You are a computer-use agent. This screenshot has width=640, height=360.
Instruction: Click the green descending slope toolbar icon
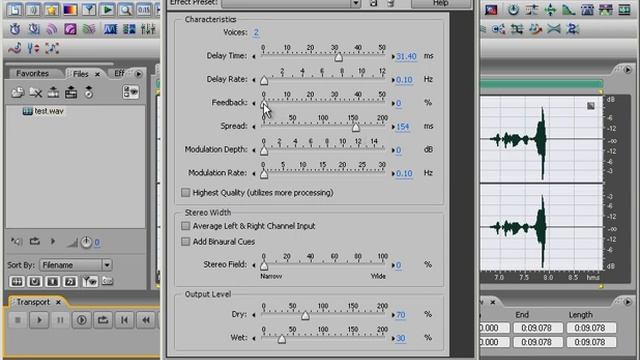click(569, 10)
